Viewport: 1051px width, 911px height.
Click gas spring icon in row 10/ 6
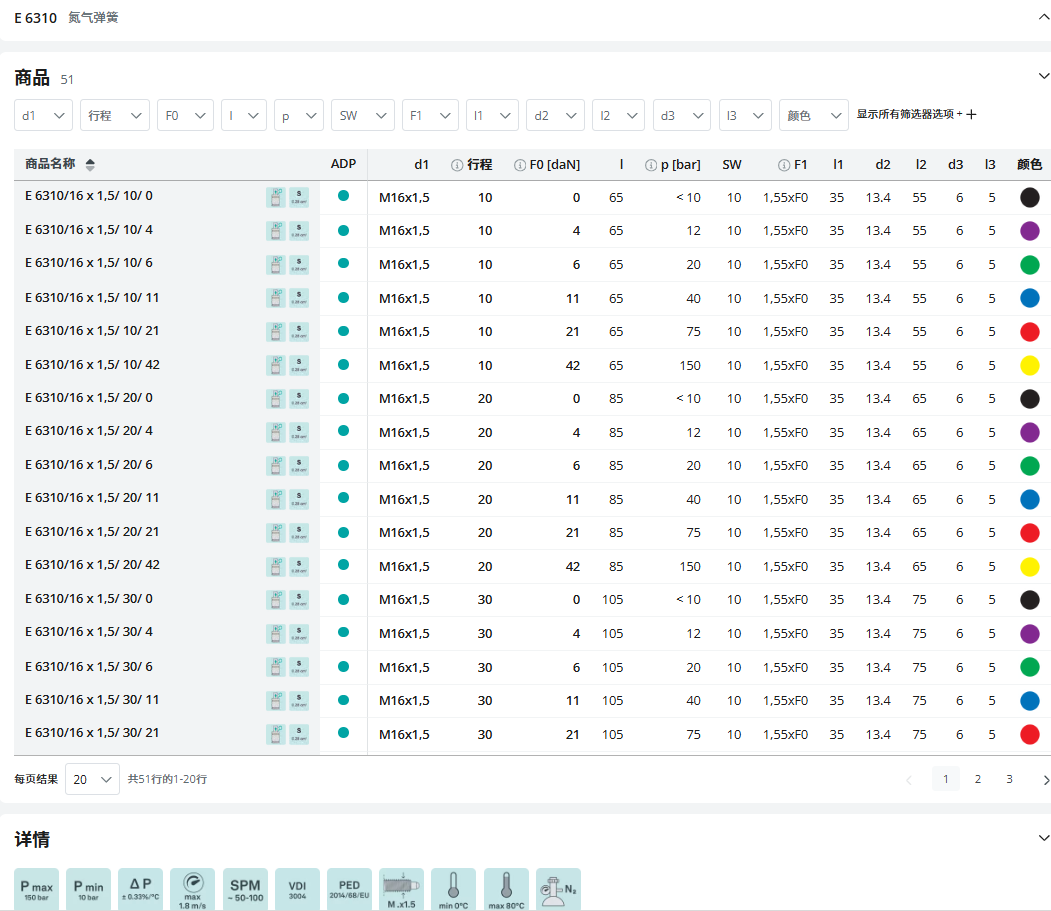pos(275,264)
